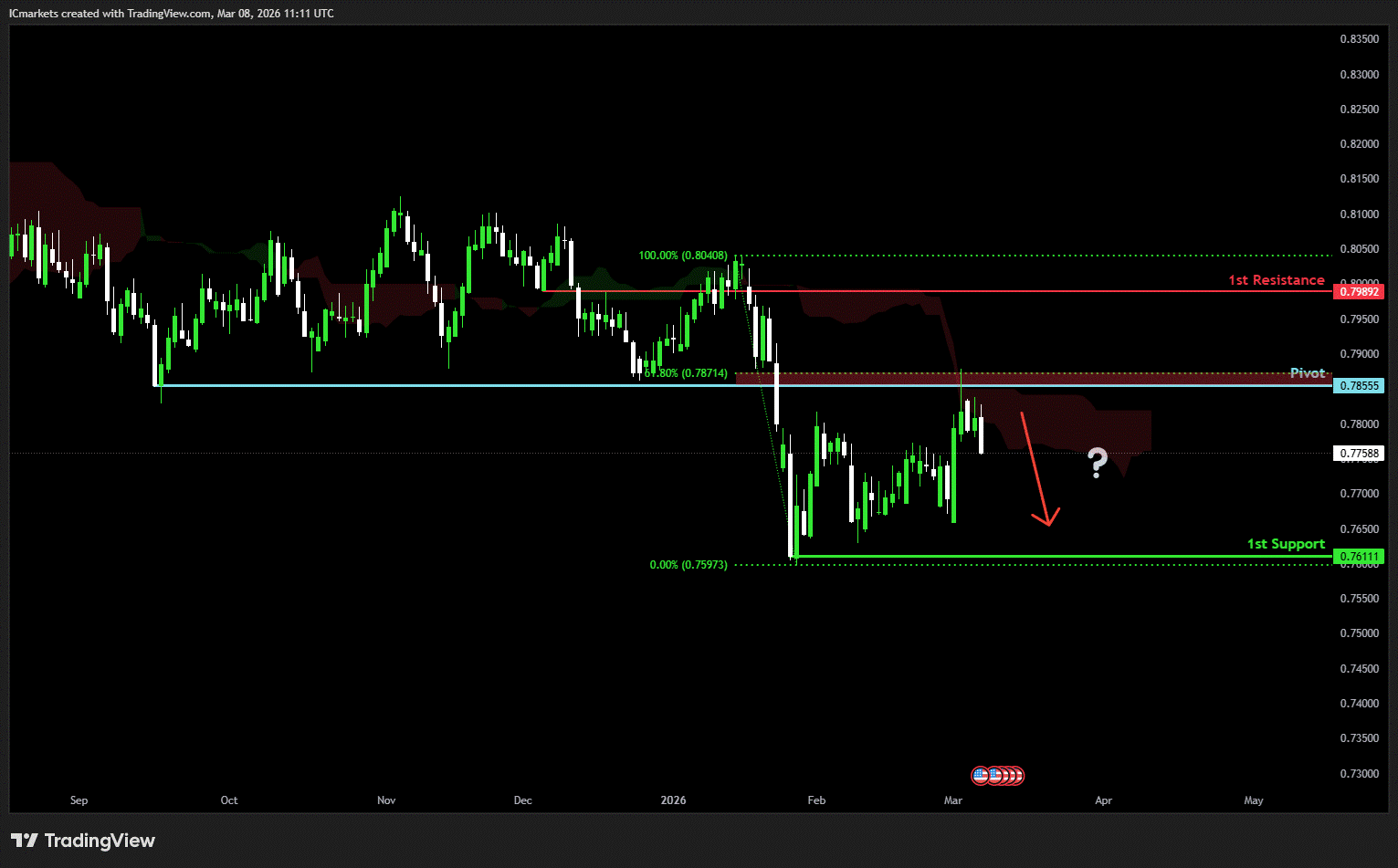This screenshot has width=1398, height=868.
Task: Click the 0.83500 tick on price scale
Action: pyautogui.click(x=1359, y=39)
